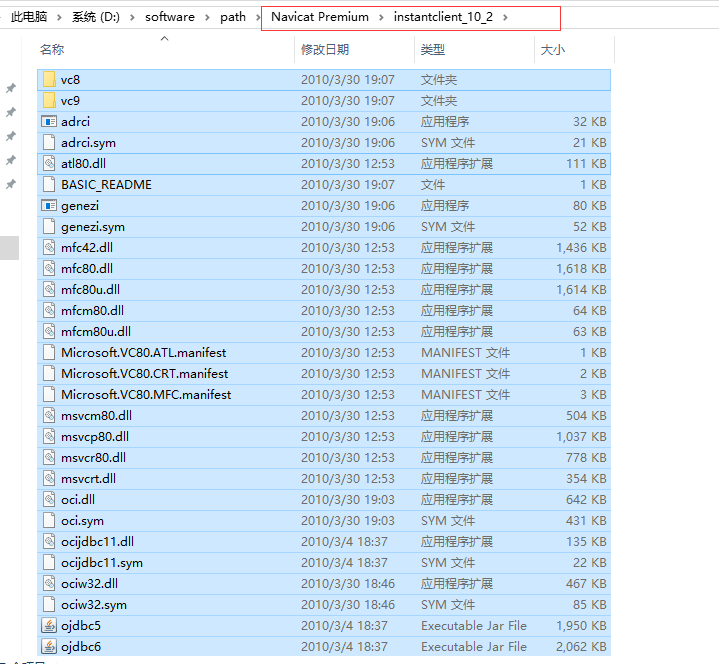The width and height of the screenshot is (719, 664).
Task: Click the 2010/3/30 18:46 date of ociw32.dll
Action: coord(348,584)
